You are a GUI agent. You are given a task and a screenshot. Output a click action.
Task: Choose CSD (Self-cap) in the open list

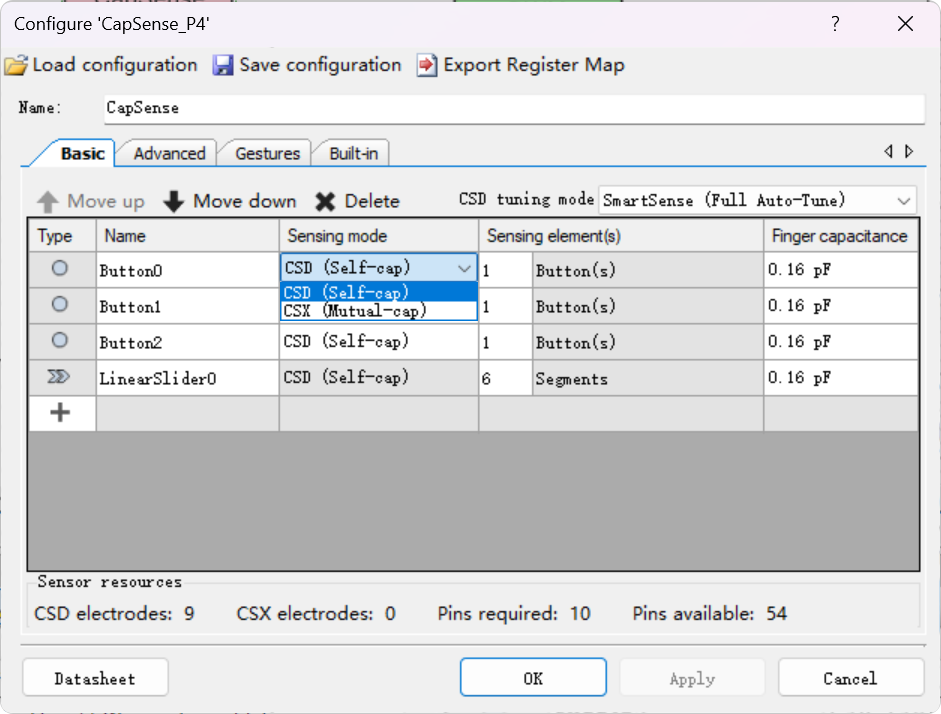point(379,292)
